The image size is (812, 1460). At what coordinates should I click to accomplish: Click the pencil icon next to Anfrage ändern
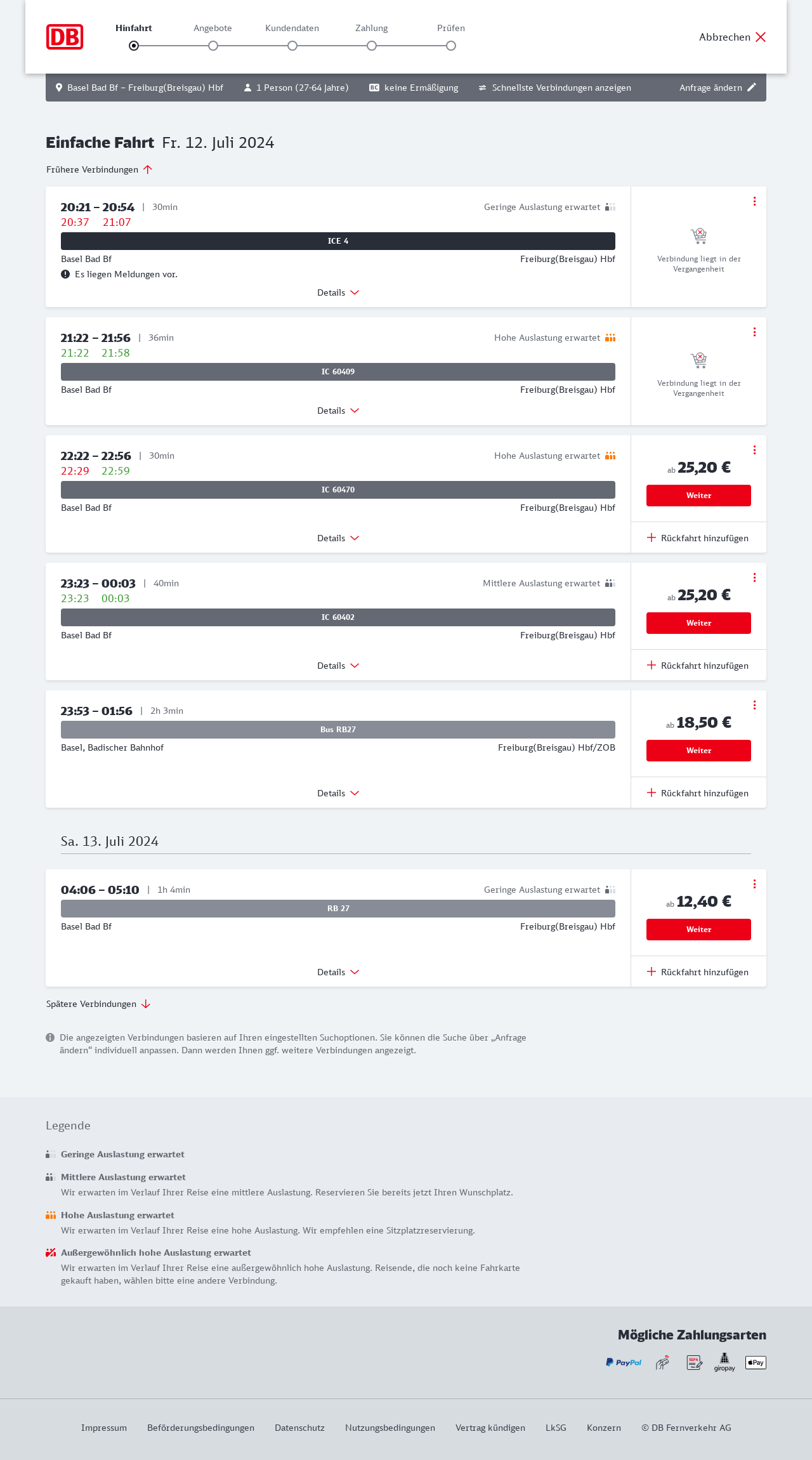coord(752,88)
